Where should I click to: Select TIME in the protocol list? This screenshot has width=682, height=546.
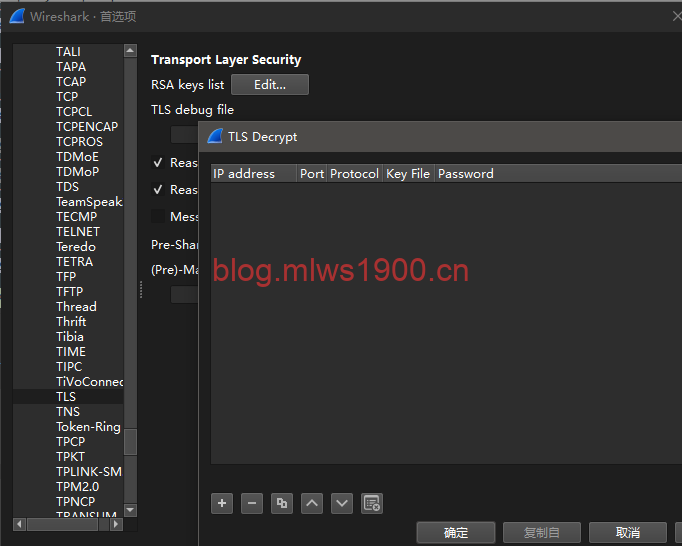[71, 352]
